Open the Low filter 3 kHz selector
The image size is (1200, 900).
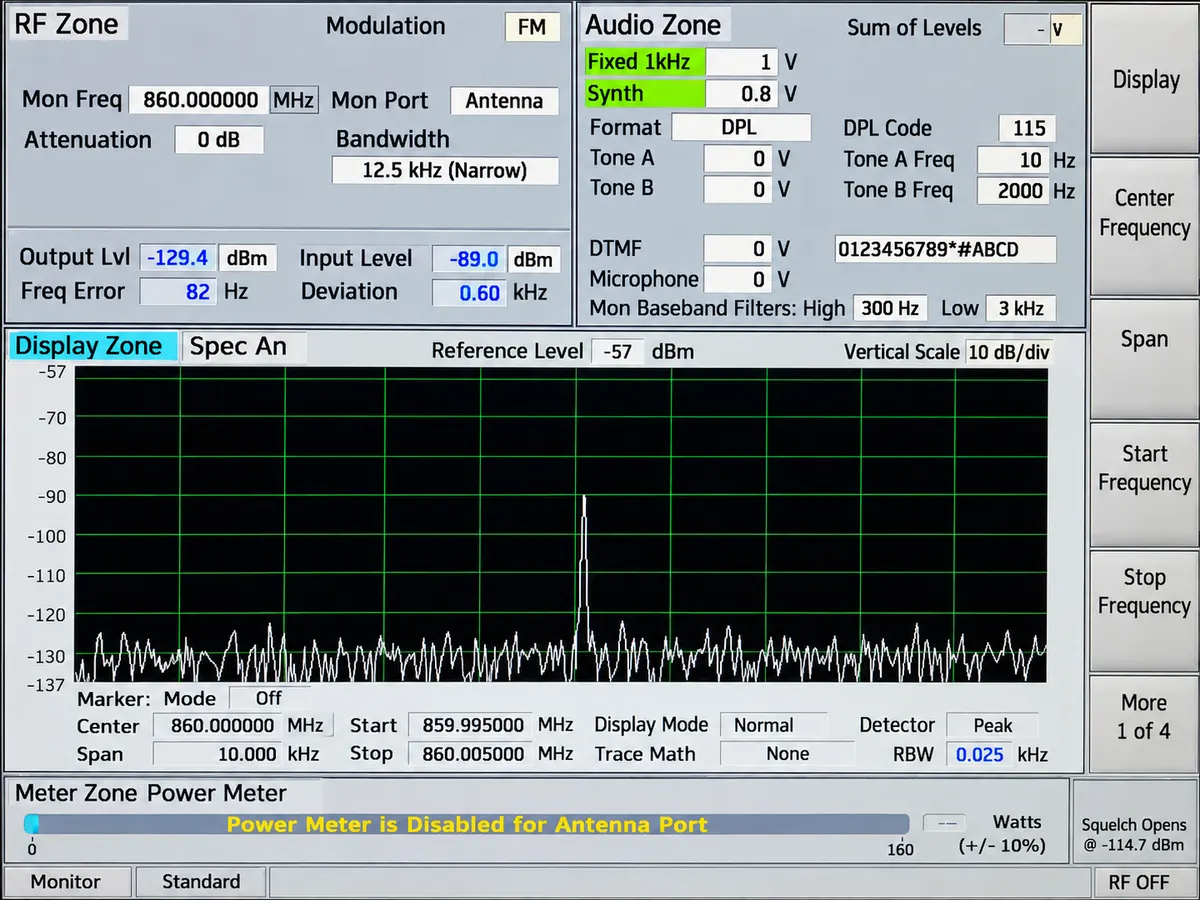coord(1021,308)
